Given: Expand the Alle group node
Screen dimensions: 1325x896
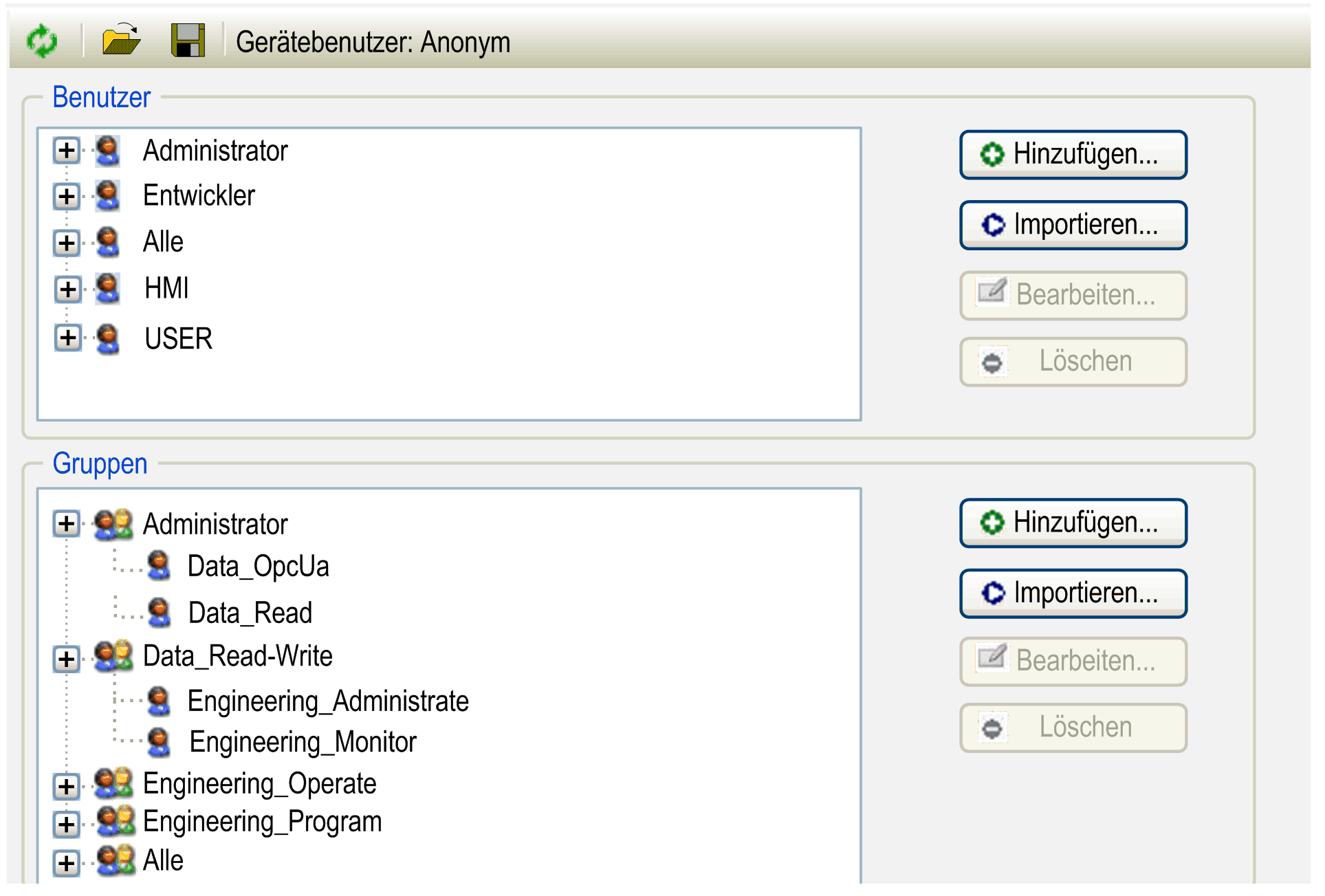Looking at the screenshot, I should click(x=67, y=863).
